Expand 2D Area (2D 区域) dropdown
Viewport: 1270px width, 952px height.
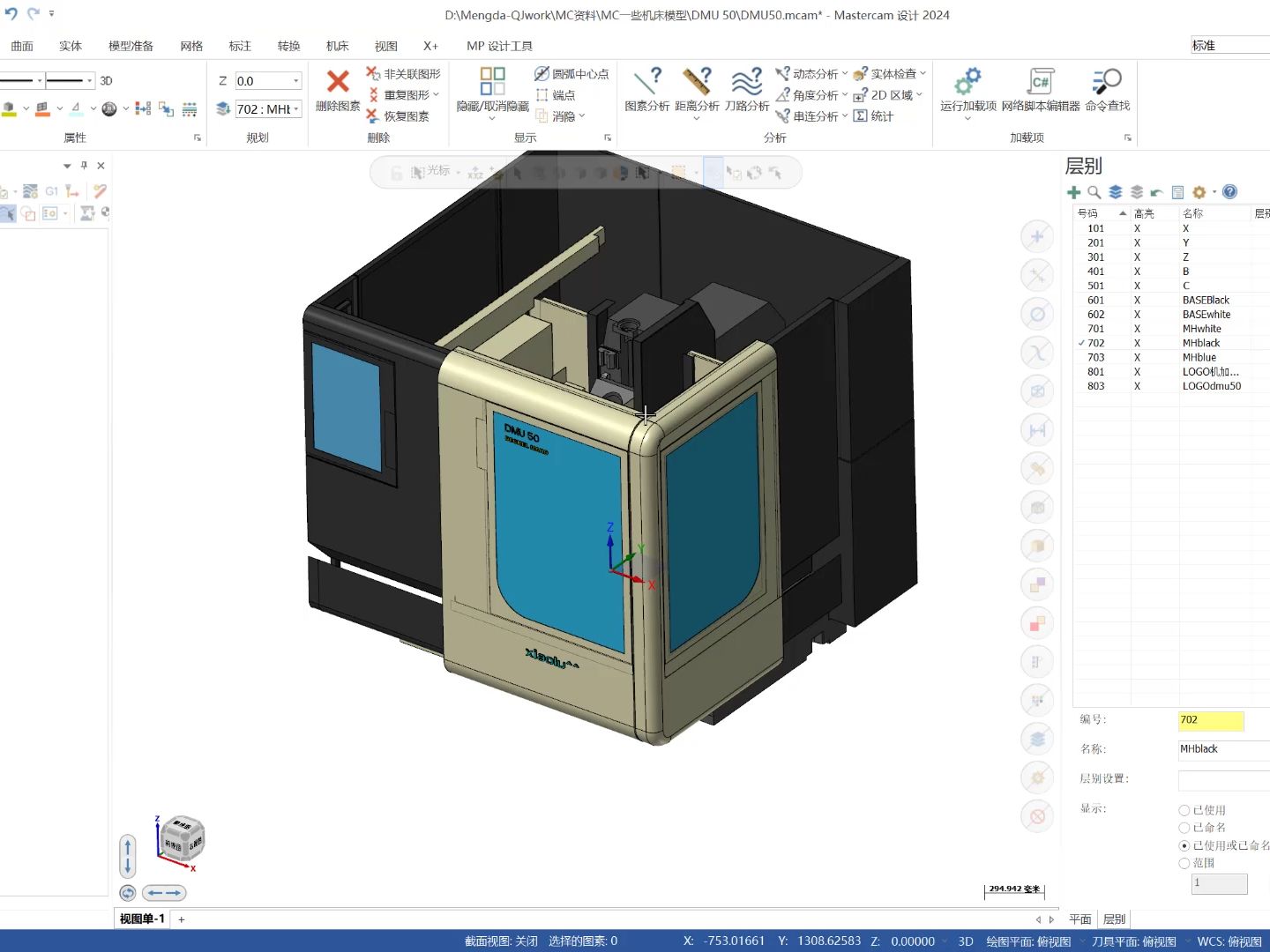[x=919, y=95]
